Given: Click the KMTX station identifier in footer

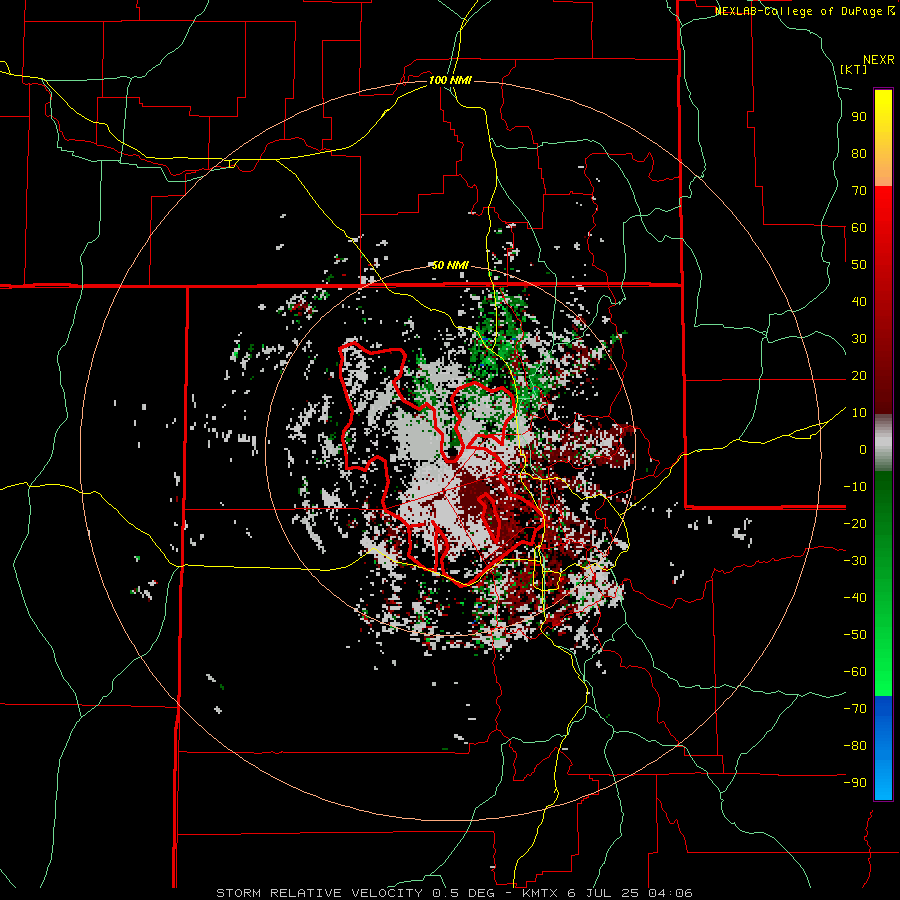Looking at the screenshot, I should click(541, 893).
